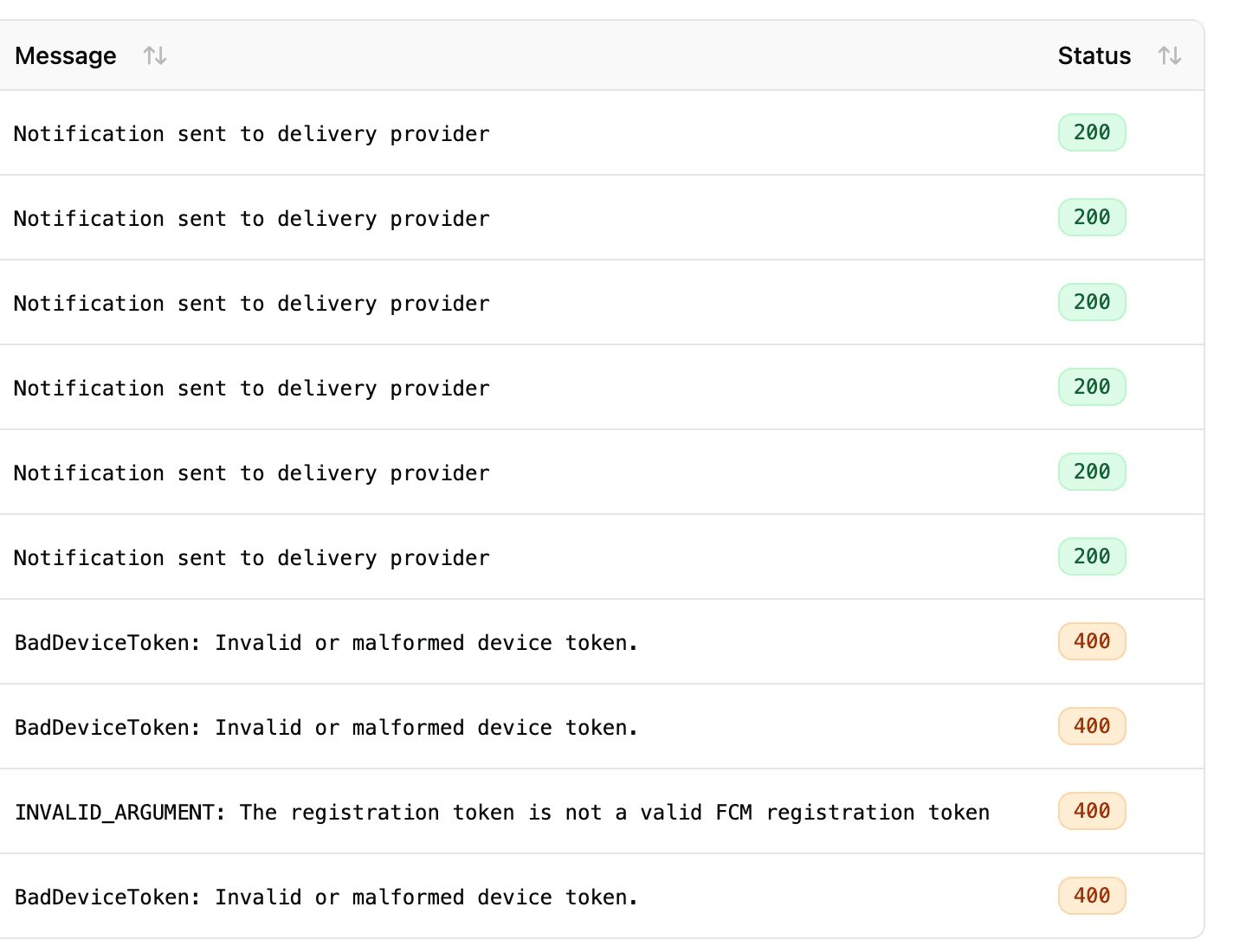
Task: Click the last green 200 status badge
Action: [x=1092, y=556]
